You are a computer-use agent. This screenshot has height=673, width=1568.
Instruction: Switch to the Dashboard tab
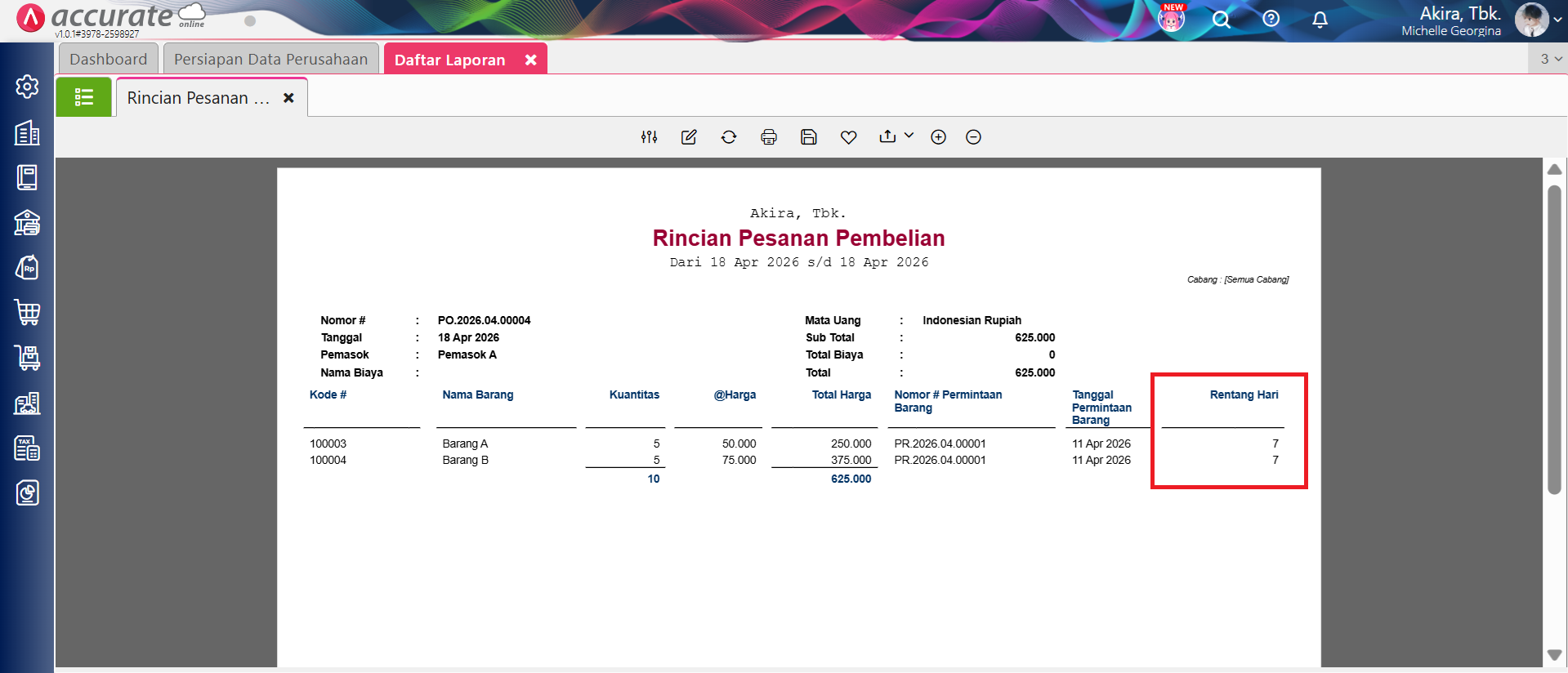(x=108, y=60)
